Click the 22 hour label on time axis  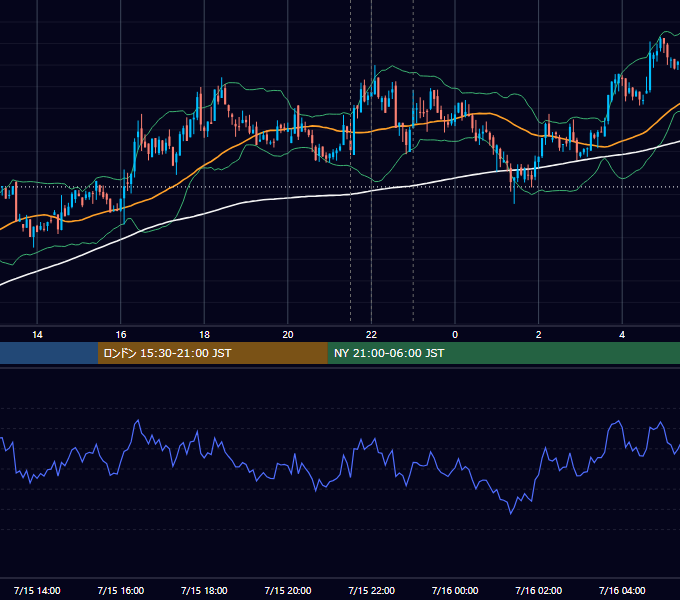(371, 335)
